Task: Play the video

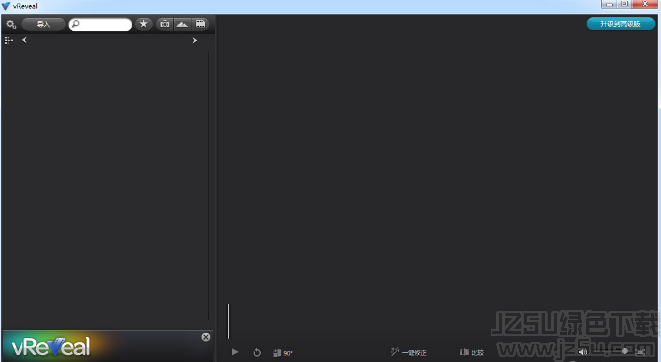Action: point(235,352)
